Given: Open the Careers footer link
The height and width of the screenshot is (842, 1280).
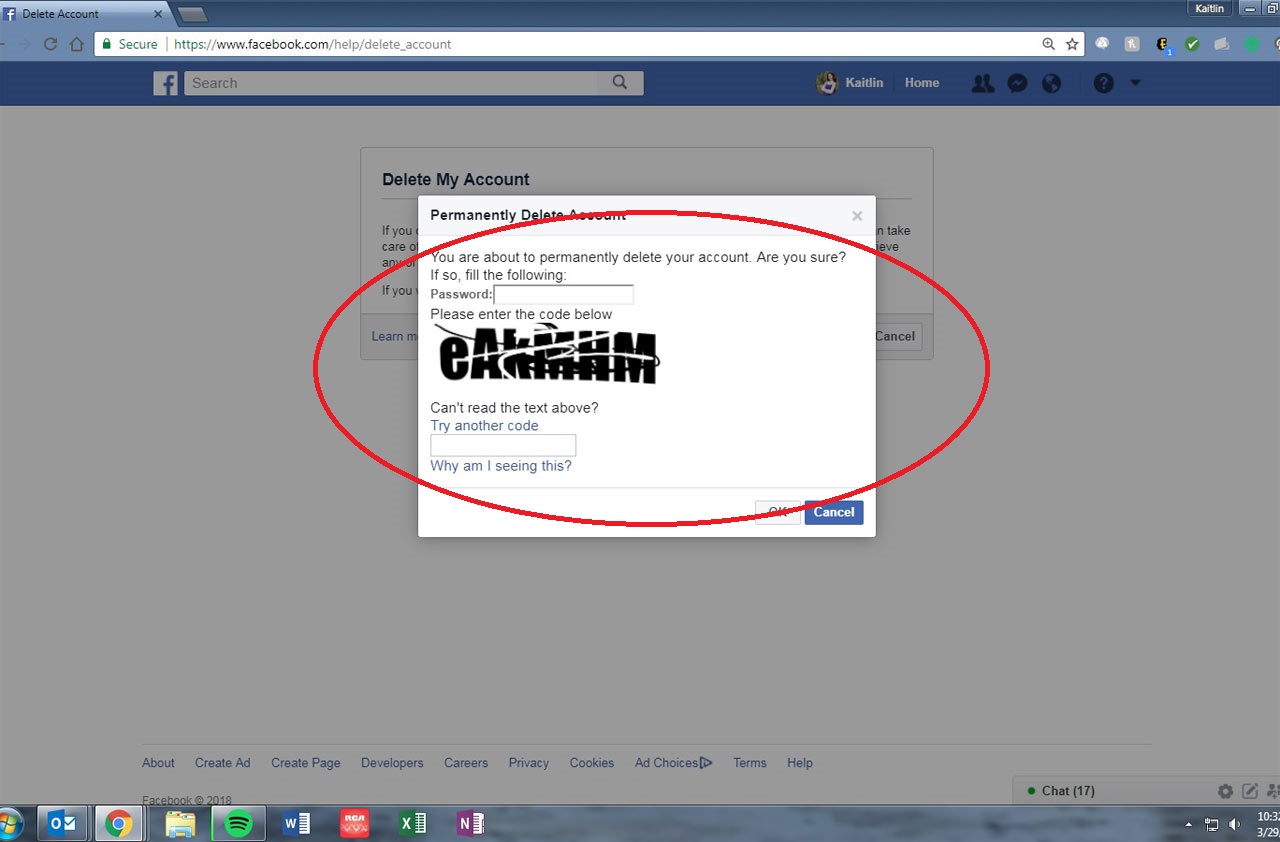Looking at the screenshot, I should [466, 763].
